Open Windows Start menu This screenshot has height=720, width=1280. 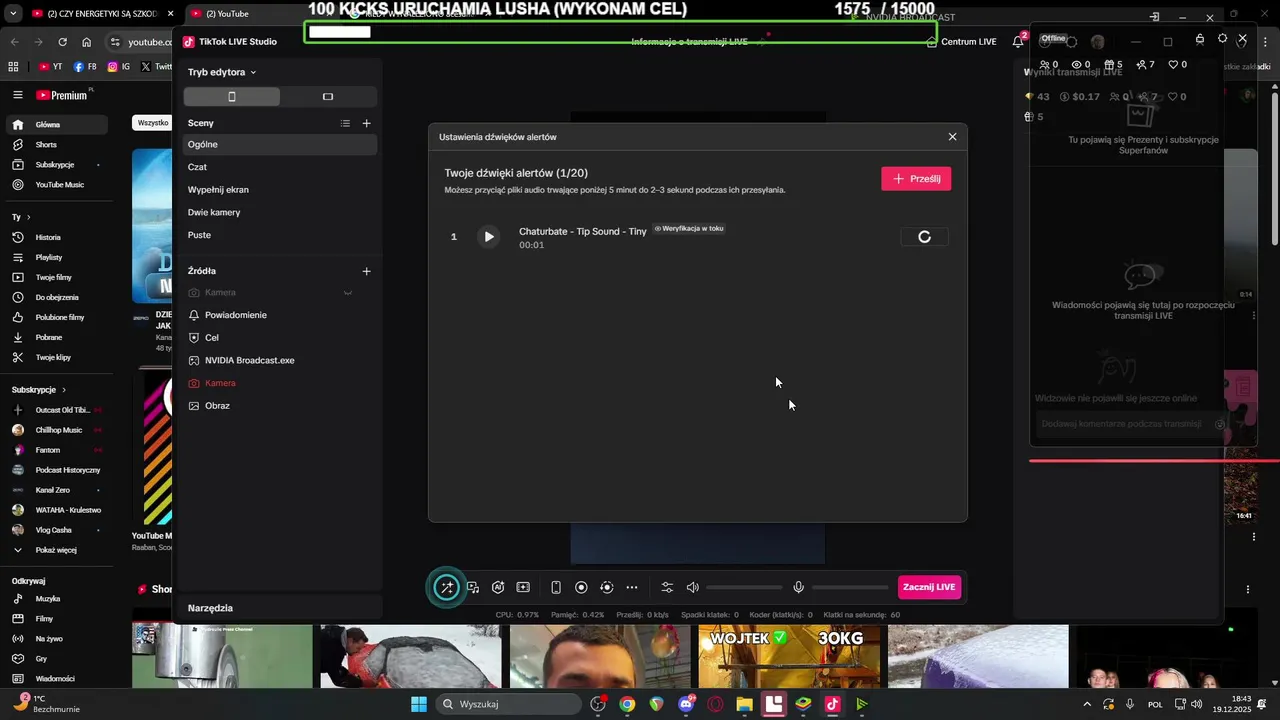click(x=419, y=704)
